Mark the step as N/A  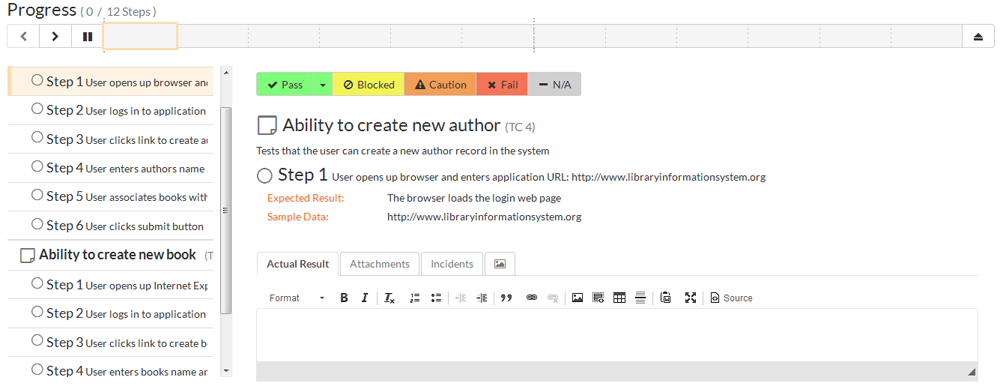coord(554,84)
